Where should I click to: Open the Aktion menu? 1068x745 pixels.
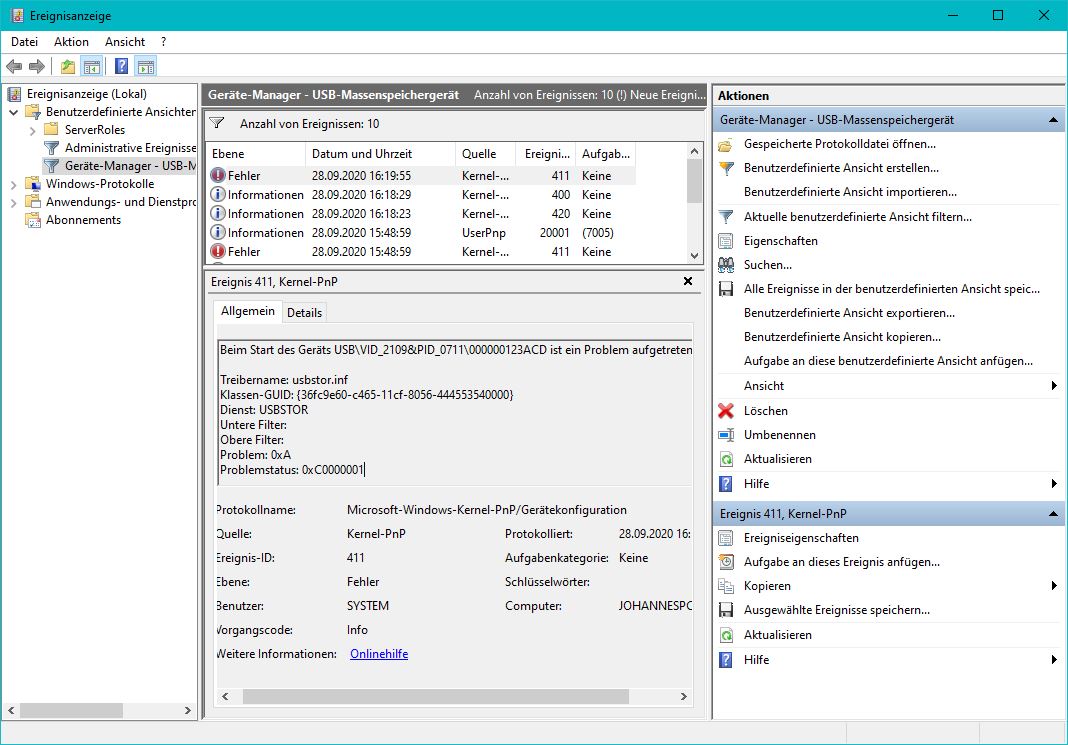point(72,42)
